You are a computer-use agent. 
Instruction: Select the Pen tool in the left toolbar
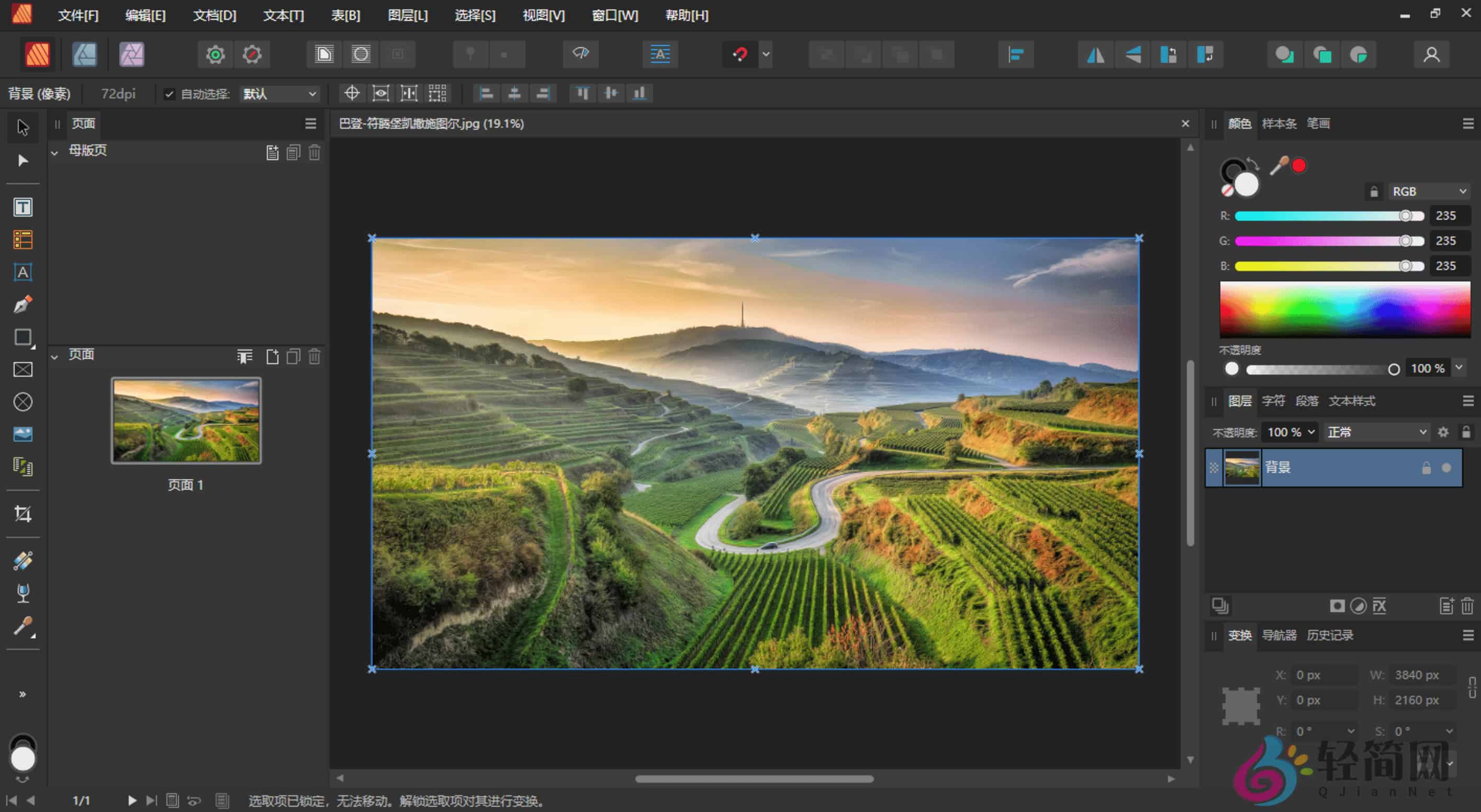pos(23,304)
